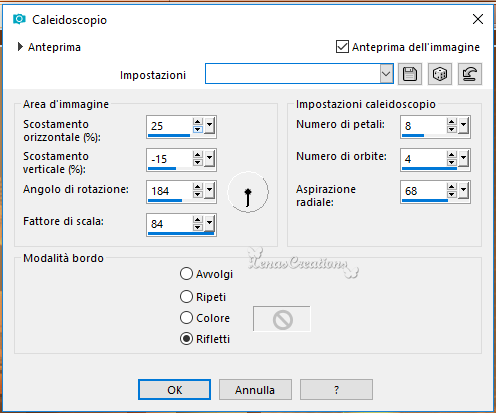496x413 pixels.
Task: Increase Numero di petali with up arrow
Action: tap(452, 122)
